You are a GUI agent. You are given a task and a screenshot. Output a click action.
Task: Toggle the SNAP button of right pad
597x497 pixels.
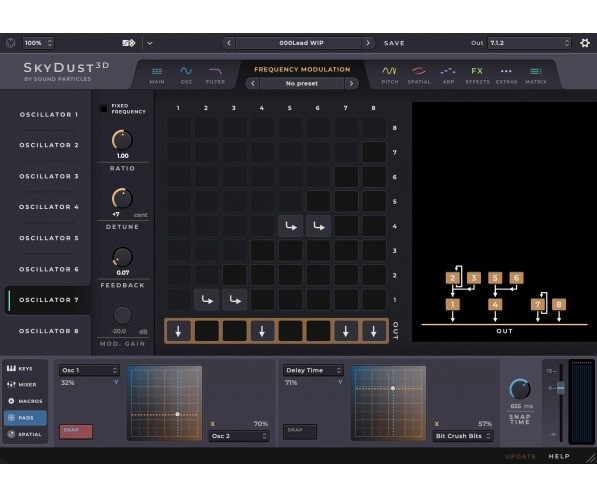pos(300,431)
